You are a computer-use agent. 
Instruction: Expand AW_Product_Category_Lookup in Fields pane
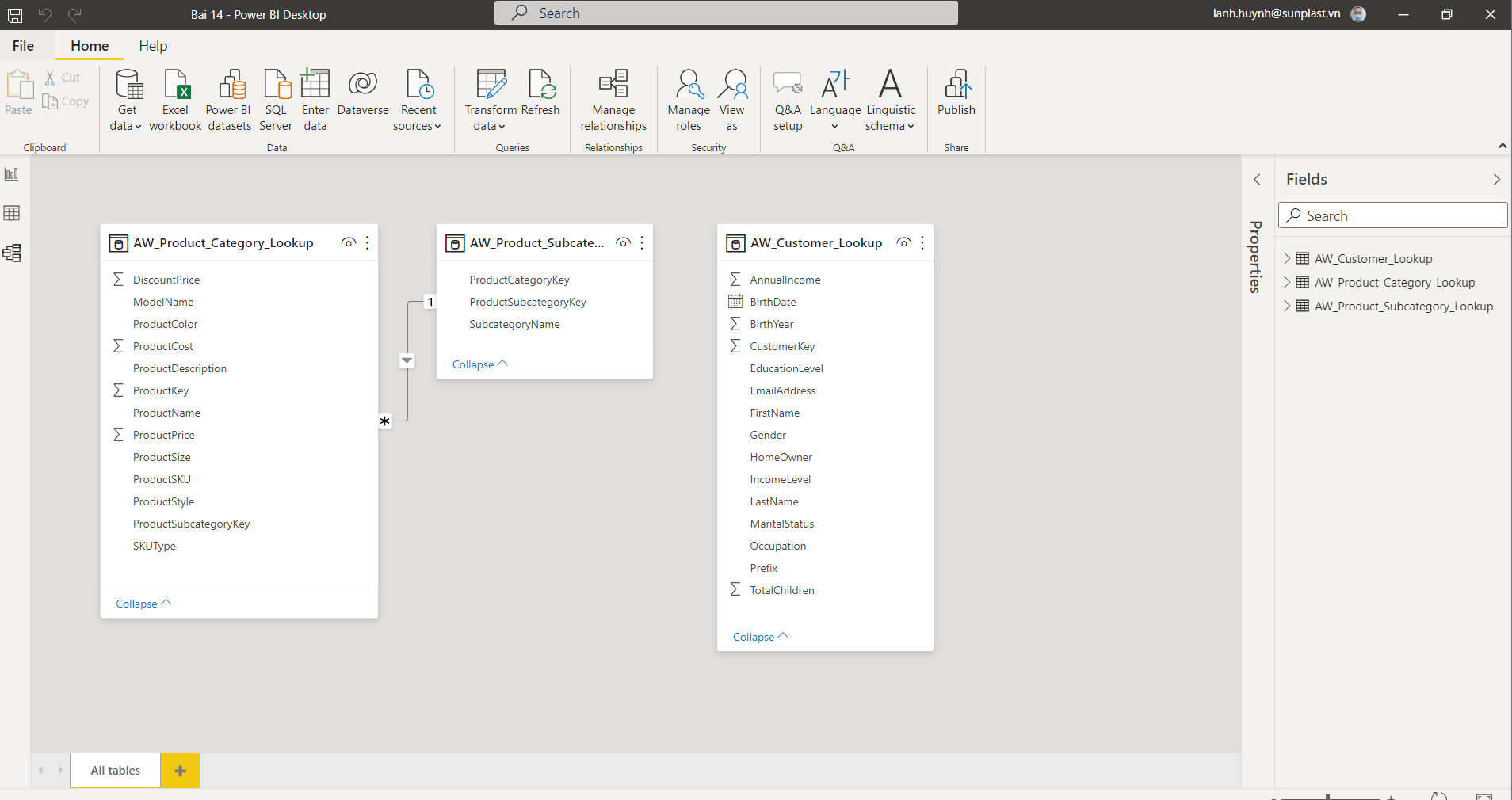pos(1287,282)
